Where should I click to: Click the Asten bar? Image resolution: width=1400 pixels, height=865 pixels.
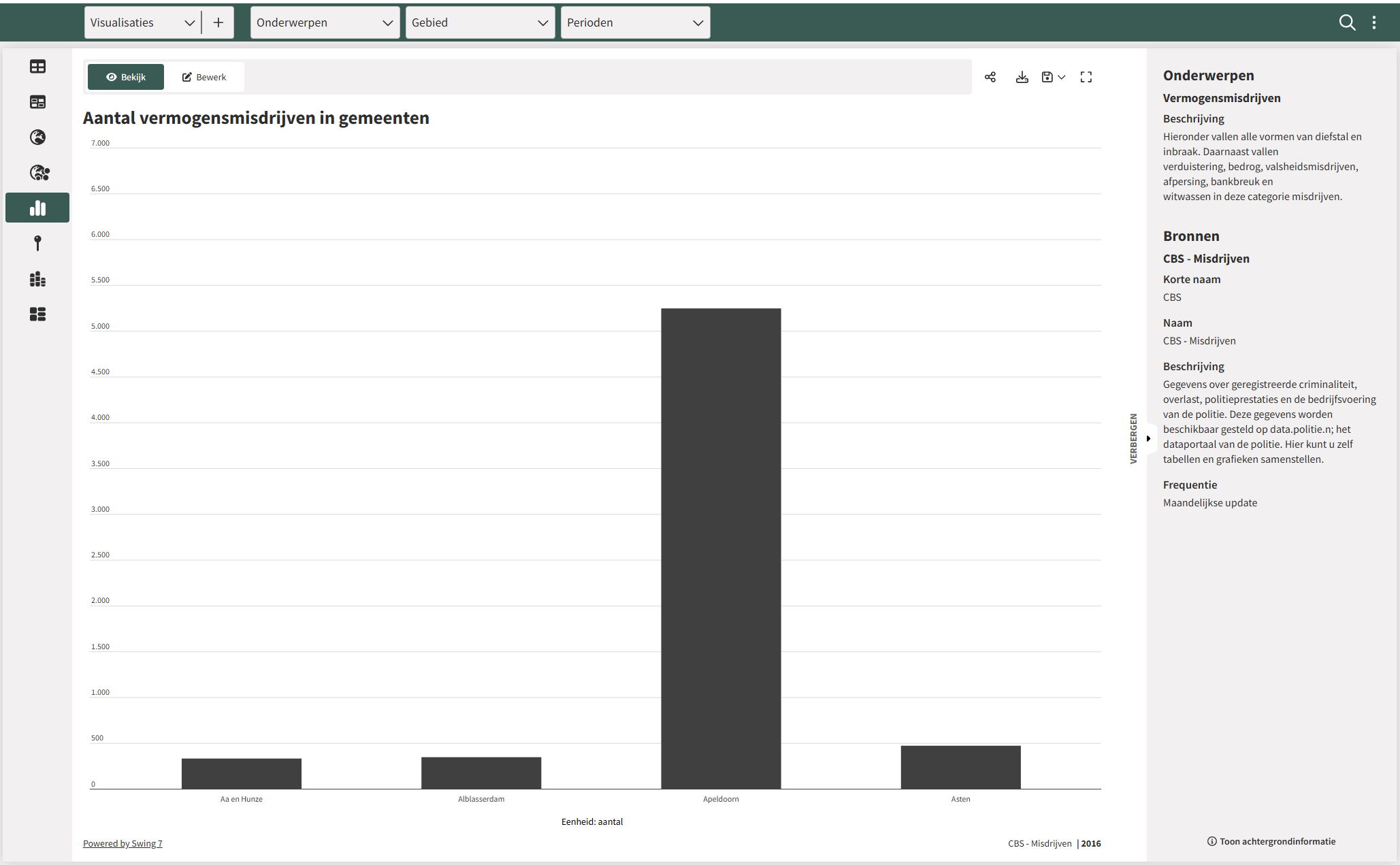[x=960, y=767]
